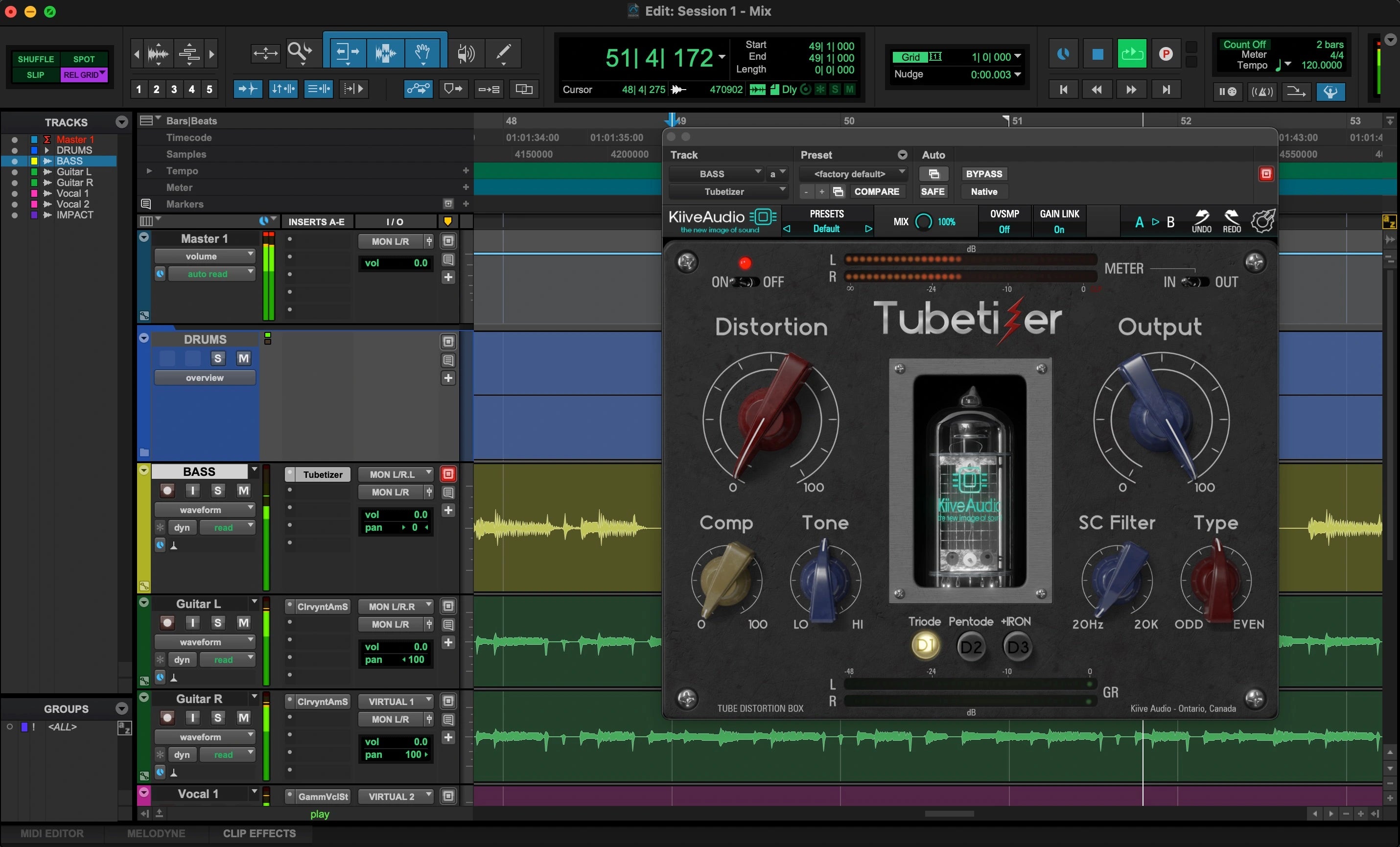Toggle the BYPASS button on plugin
1400x847 pixels.
tap(983, 174)
